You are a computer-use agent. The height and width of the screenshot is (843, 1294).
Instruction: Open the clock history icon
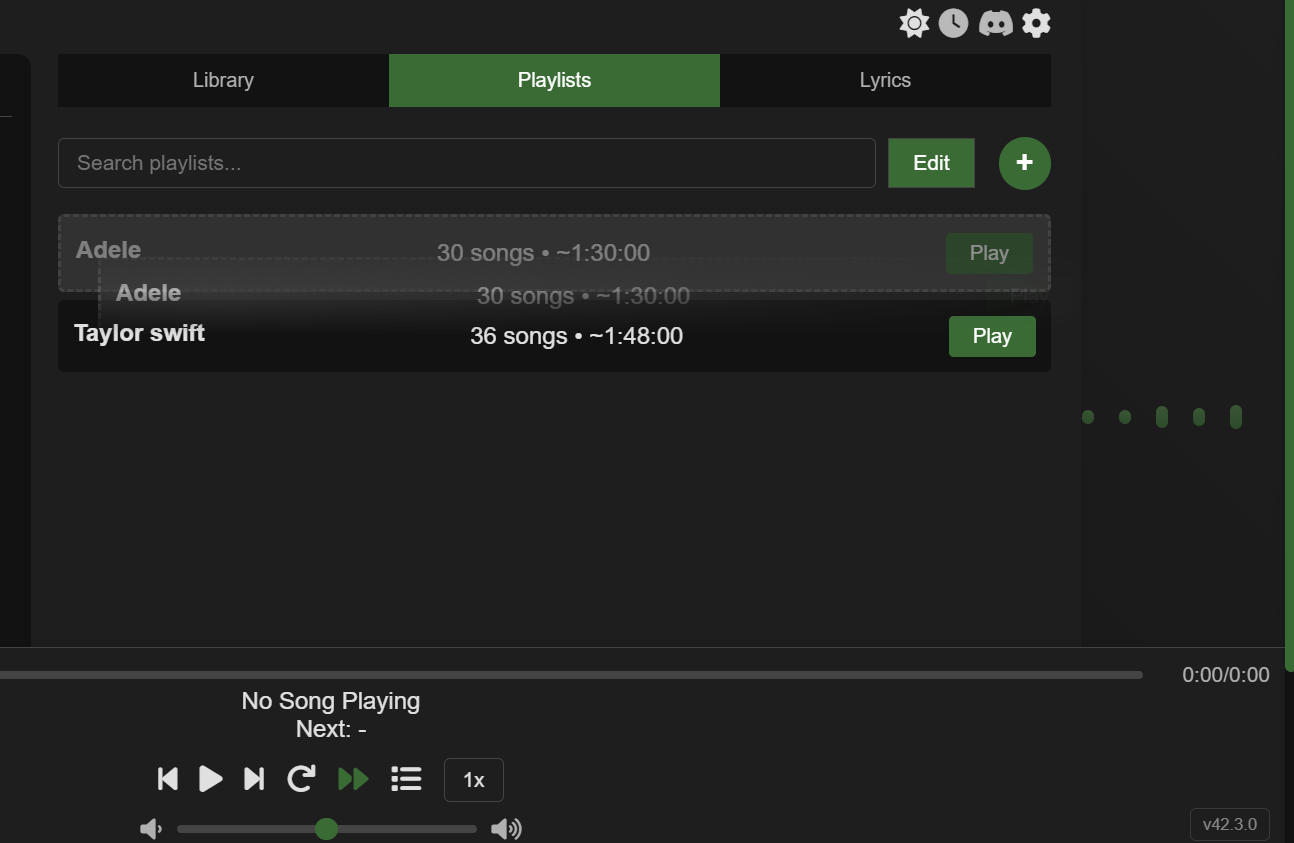[x=953, y=23]
